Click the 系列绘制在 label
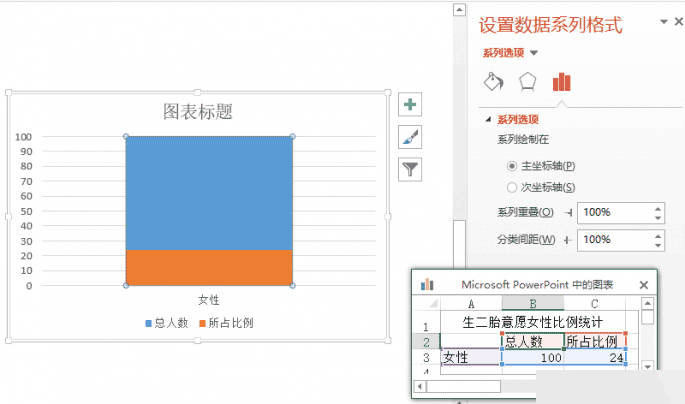 tap(523, 140)
